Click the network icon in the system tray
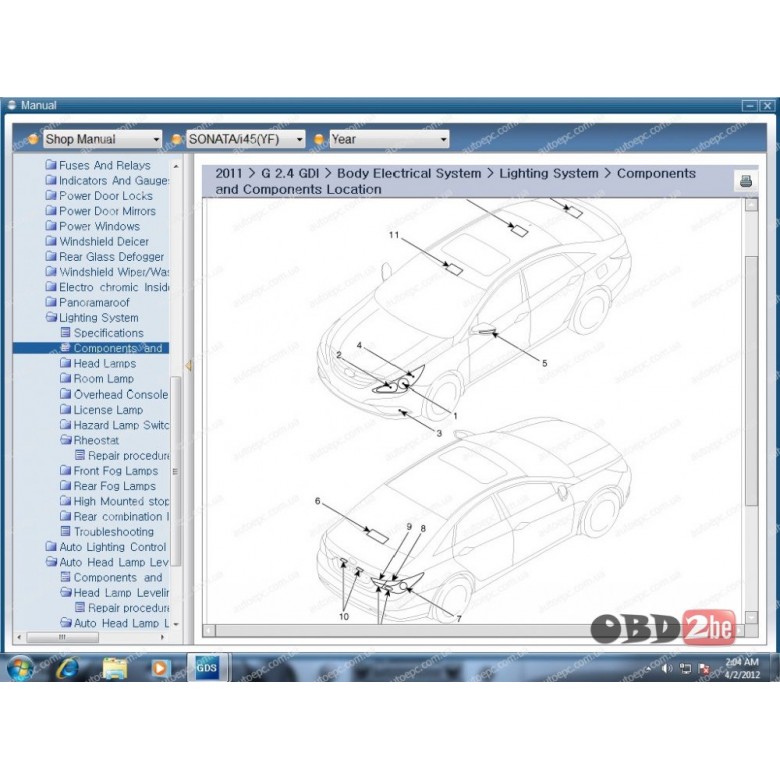 coord(685,669)
